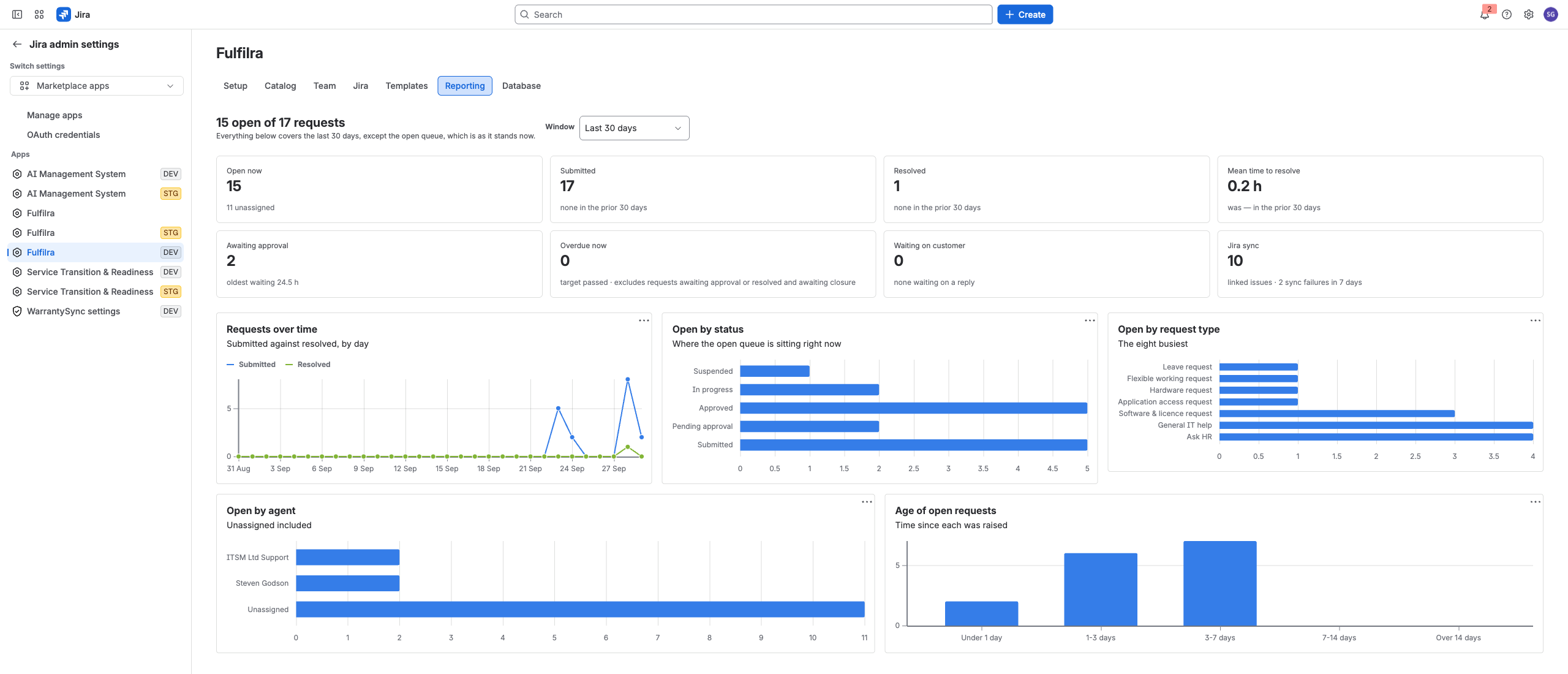Switch to the Team tab

click(x=325, y=86)
